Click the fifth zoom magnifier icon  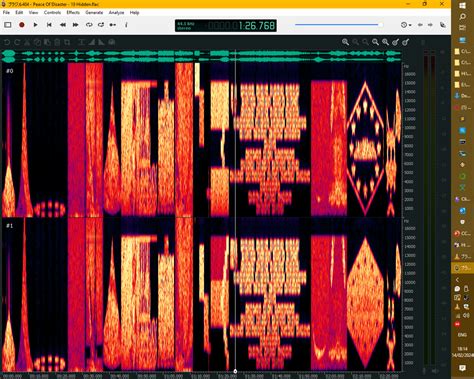tap(385, 42)
